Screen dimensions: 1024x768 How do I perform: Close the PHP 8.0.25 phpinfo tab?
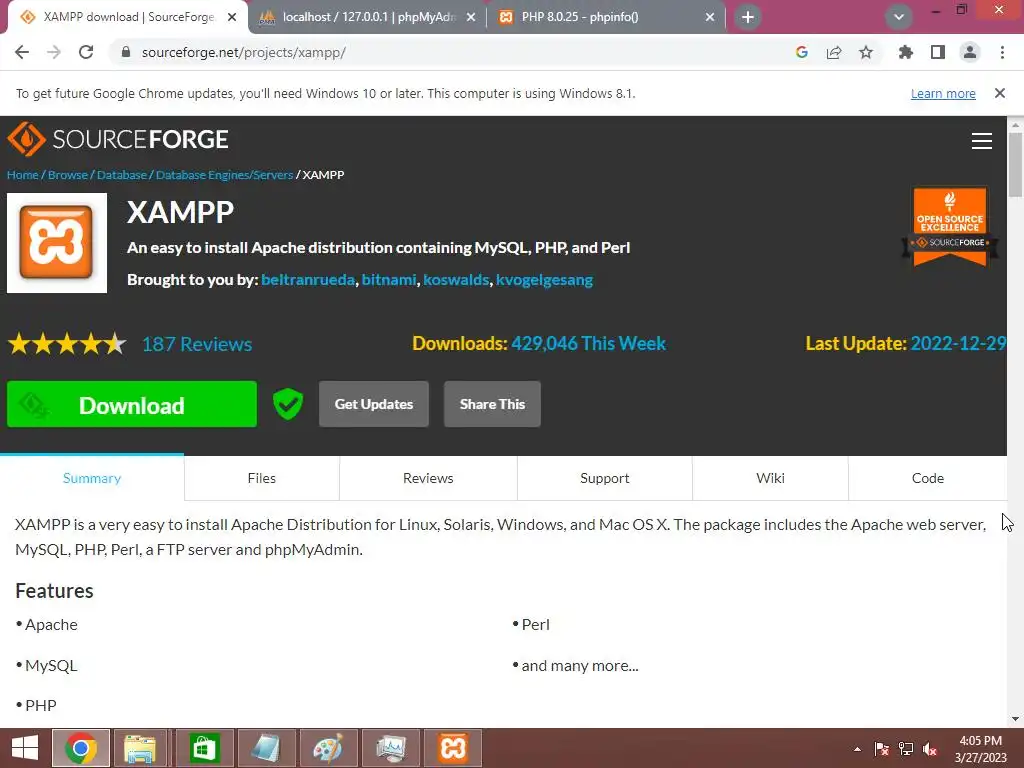(x=710, y=17)
